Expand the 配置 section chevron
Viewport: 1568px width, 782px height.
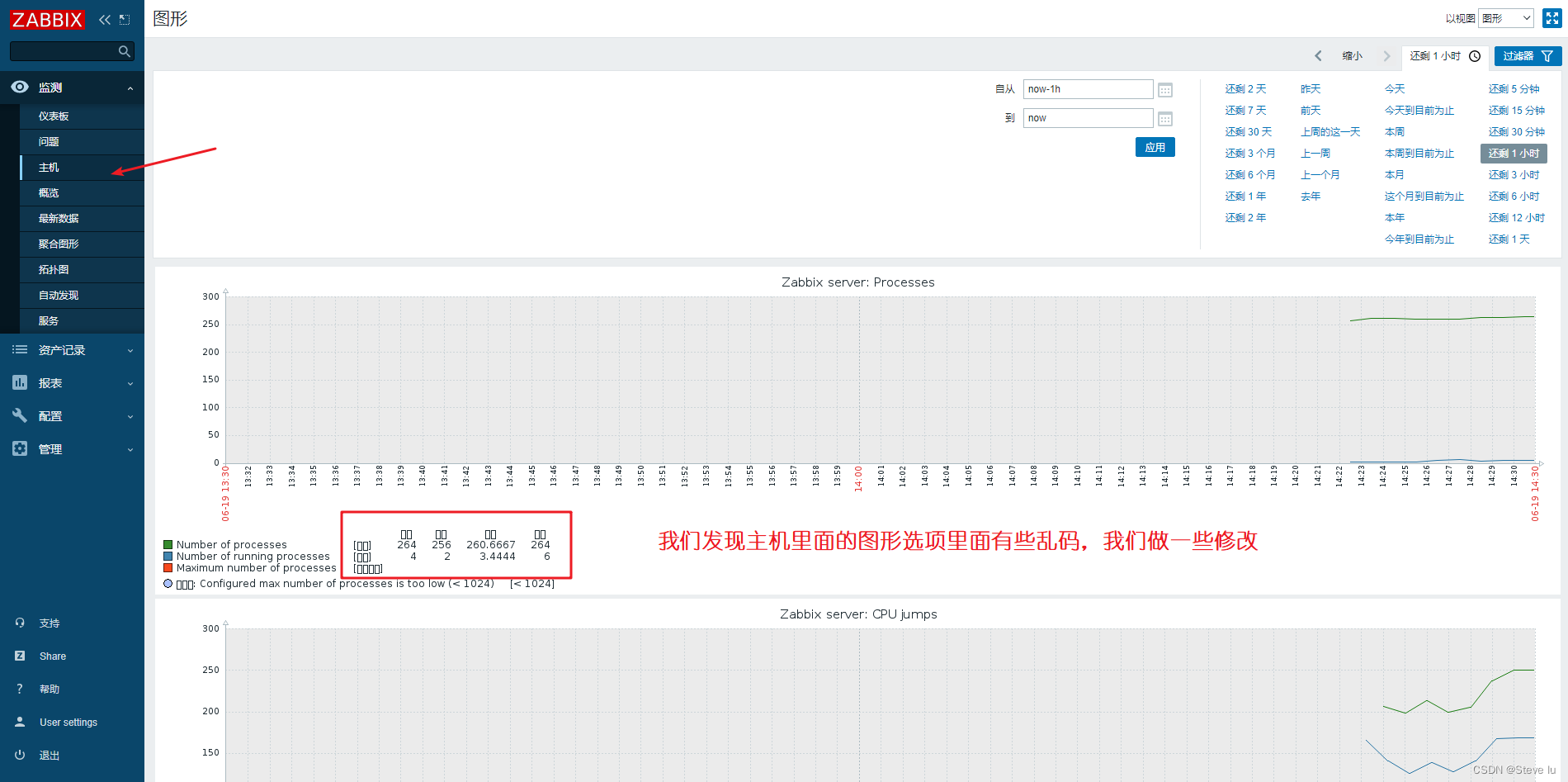click(130, 417)
